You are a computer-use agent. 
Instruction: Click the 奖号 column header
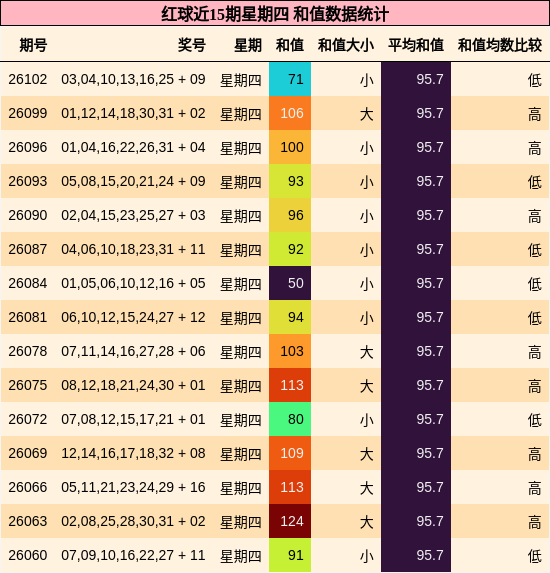tap(191, 45)
